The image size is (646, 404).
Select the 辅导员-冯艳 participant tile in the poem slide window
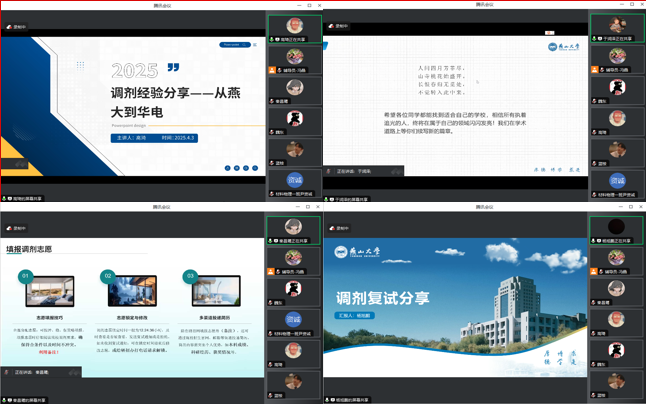617,60
